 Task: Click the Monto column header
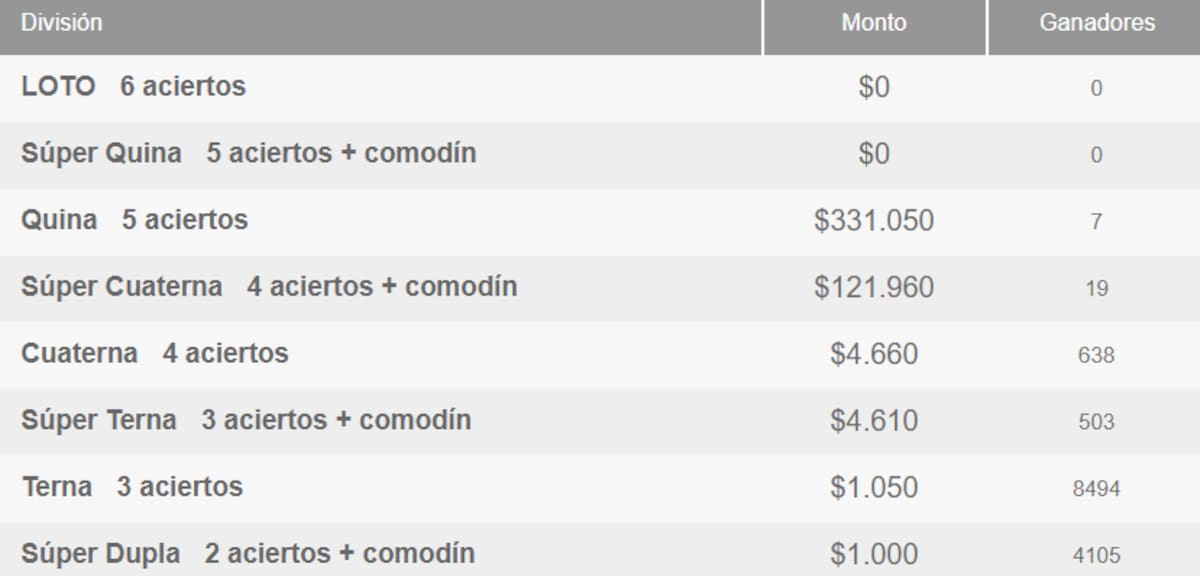click(x=874, y=22)
